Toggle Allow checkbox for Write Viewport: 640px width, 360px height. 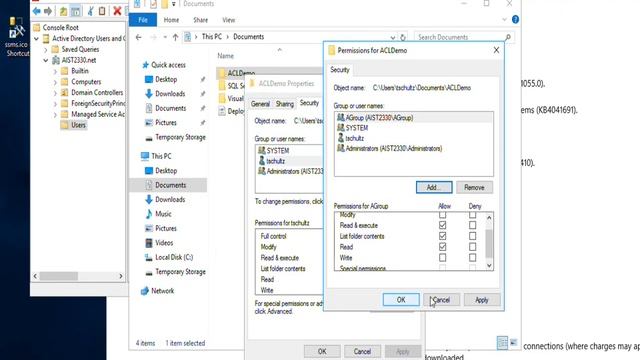coord(442,258)
